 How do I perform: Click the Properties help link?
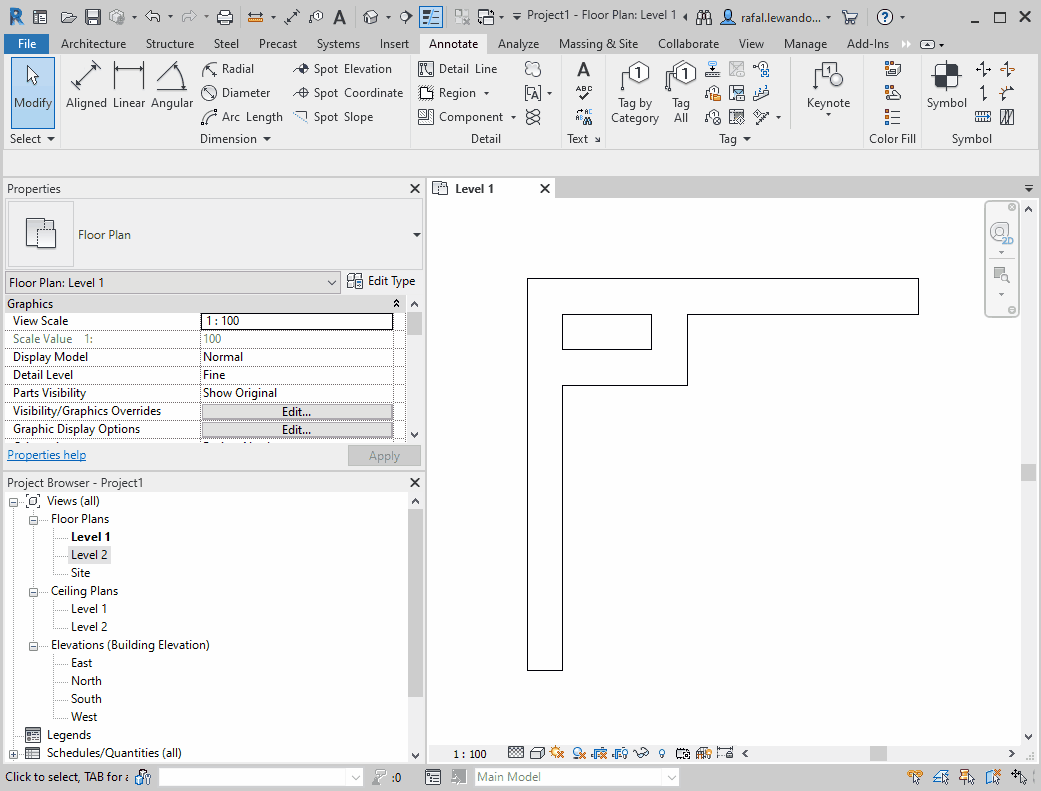click(x=46, y=455)
